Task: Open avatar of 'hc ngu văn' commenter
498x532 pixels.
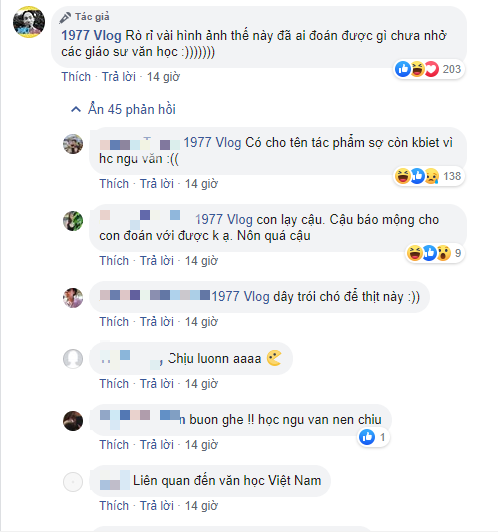Action: [x=73, y=144]
